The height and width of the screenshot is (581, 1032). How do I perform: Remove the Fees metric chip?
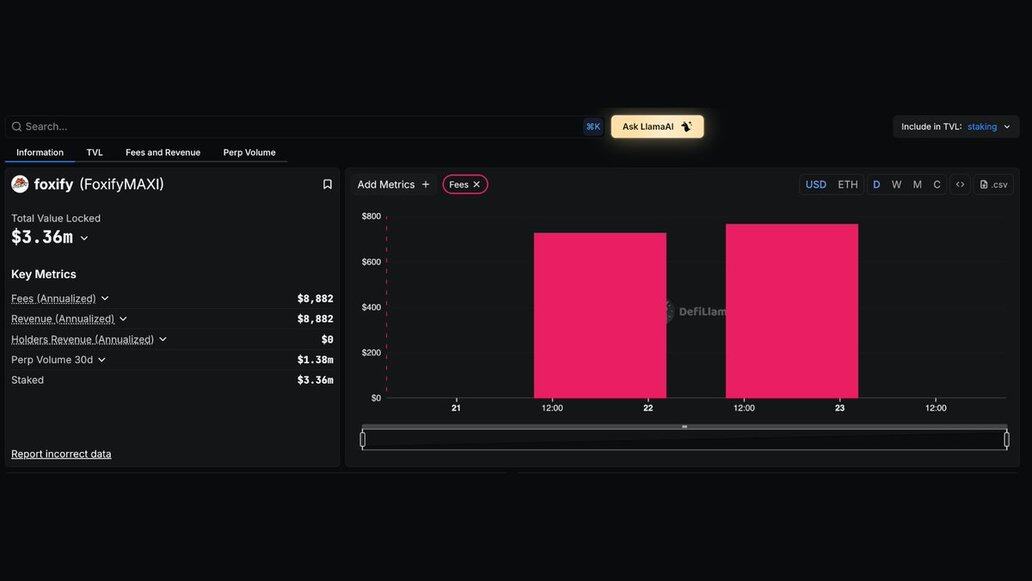coord(477,184)
